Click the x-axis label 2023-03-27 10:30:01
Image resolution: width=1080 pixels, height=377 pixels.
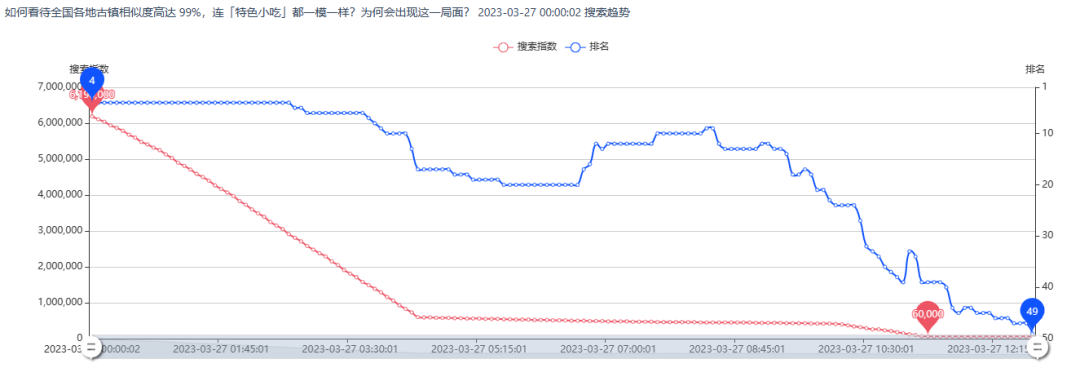pyautogui.click(x=866, y=349)
